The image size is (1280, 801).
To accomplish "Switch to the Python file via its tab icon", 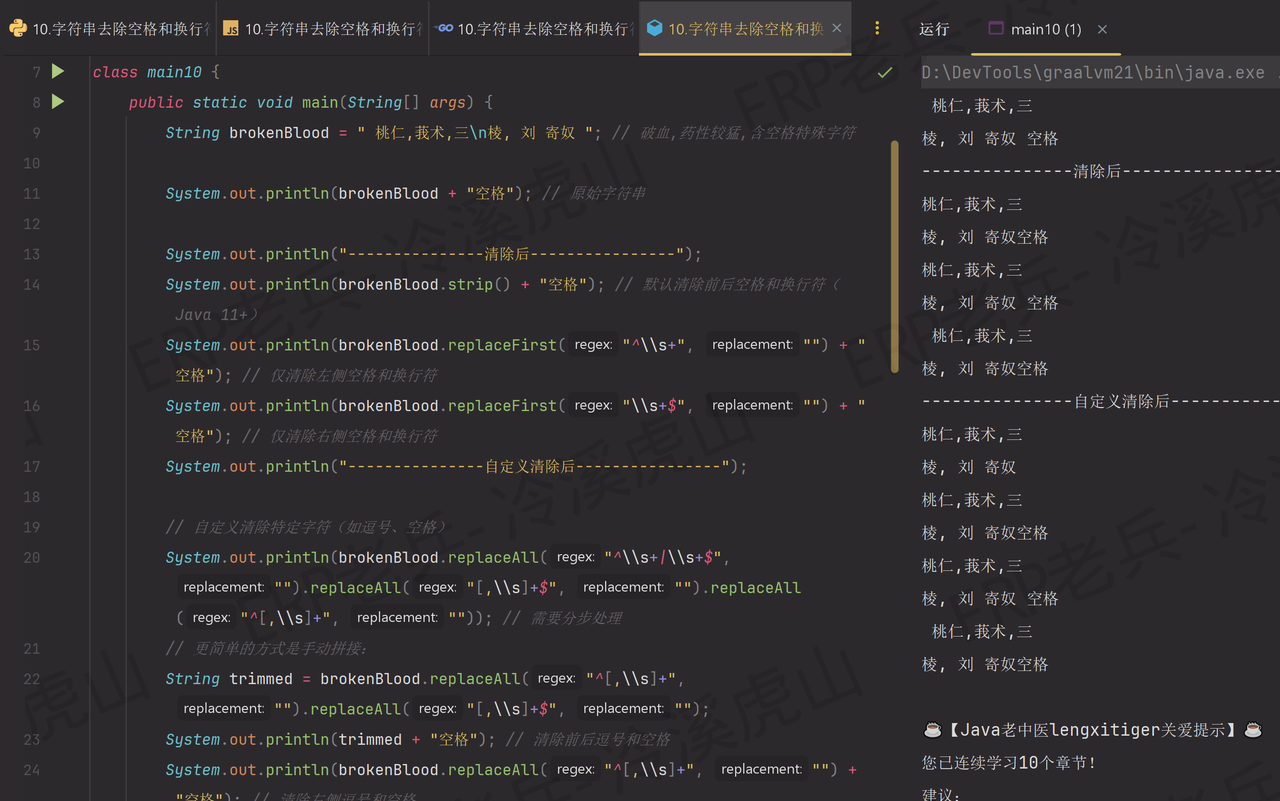I will [18, 29].
